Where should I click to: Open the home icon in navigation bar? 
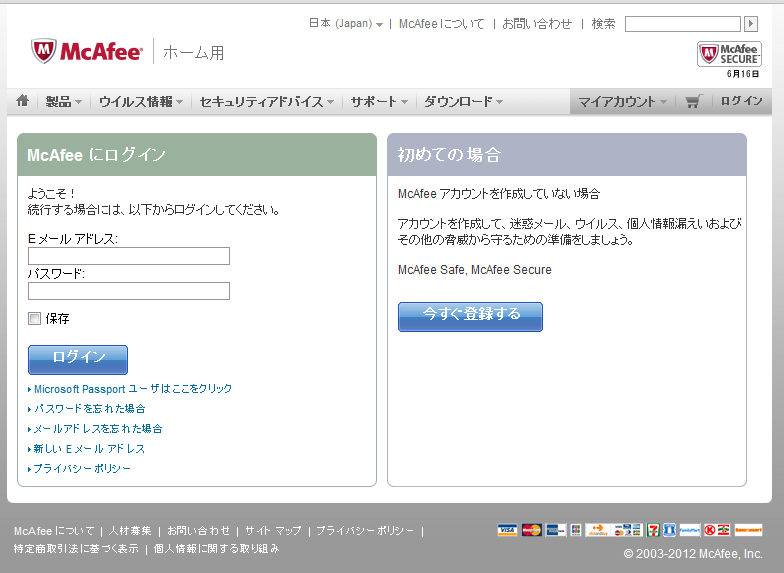click(22, 101)
